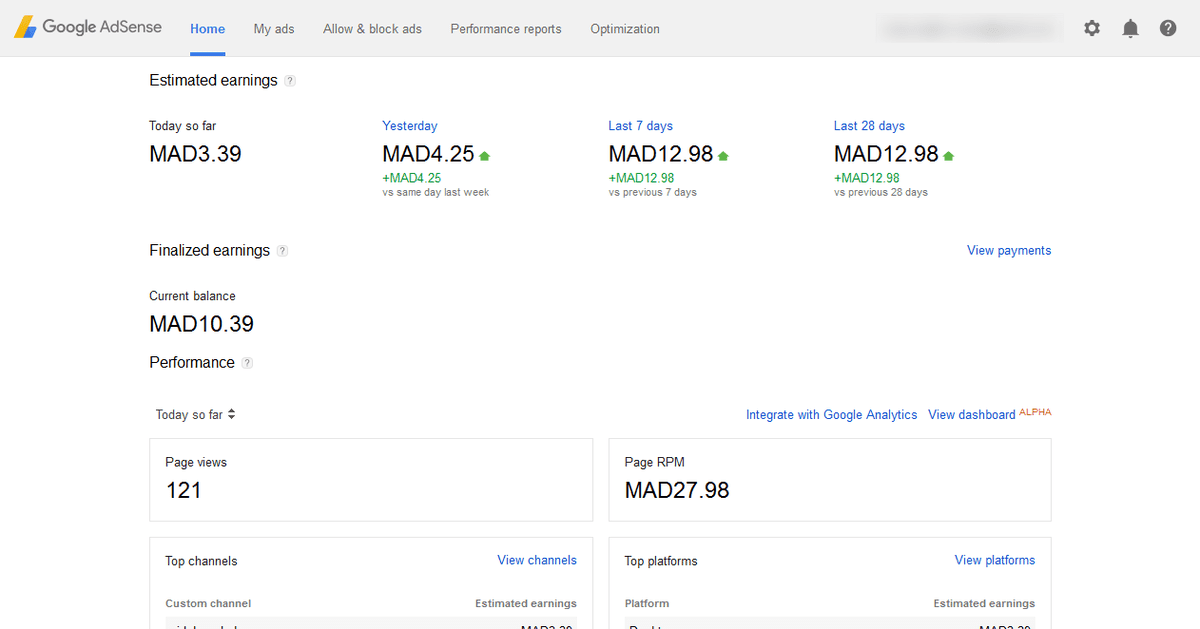Click the blurred account email in header
The height and width of the screenshot is (629, 1200).
[x=966, y=29]
